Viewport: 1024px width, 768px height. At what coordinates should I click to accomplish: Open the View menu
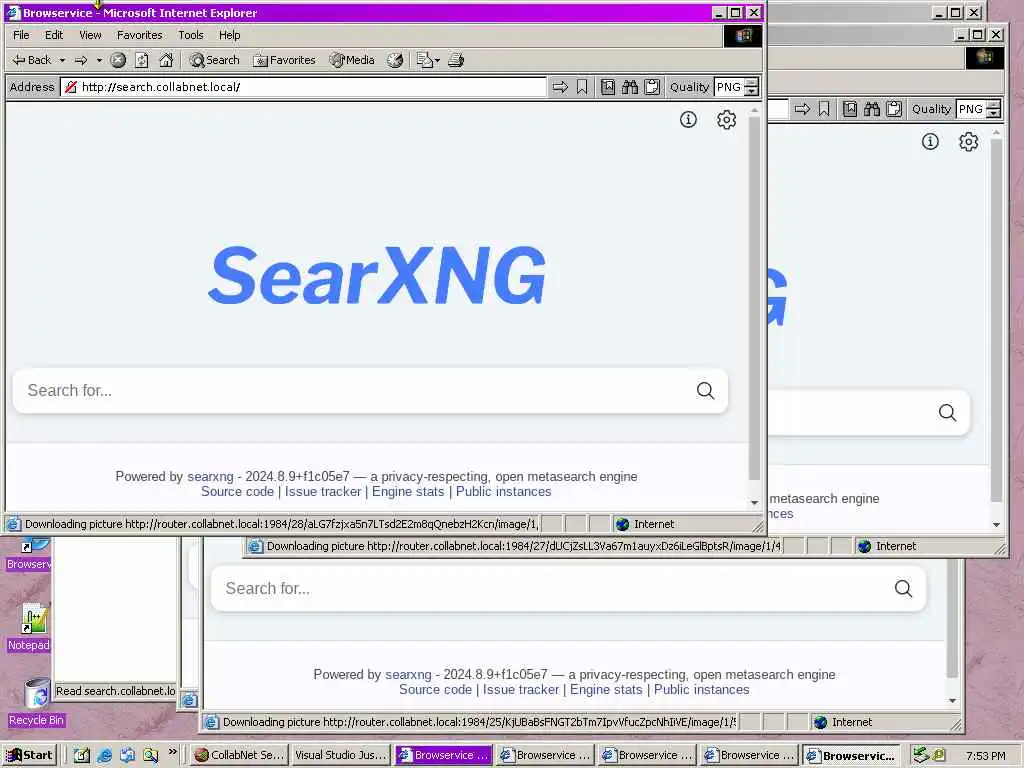coord(90,35)
